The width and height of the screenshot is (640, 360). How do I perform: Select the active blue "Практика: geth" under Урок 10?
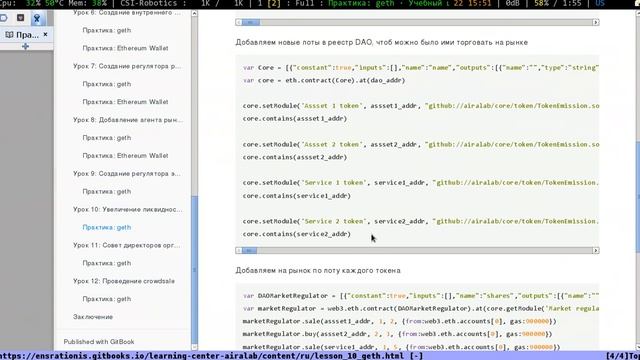107,227
